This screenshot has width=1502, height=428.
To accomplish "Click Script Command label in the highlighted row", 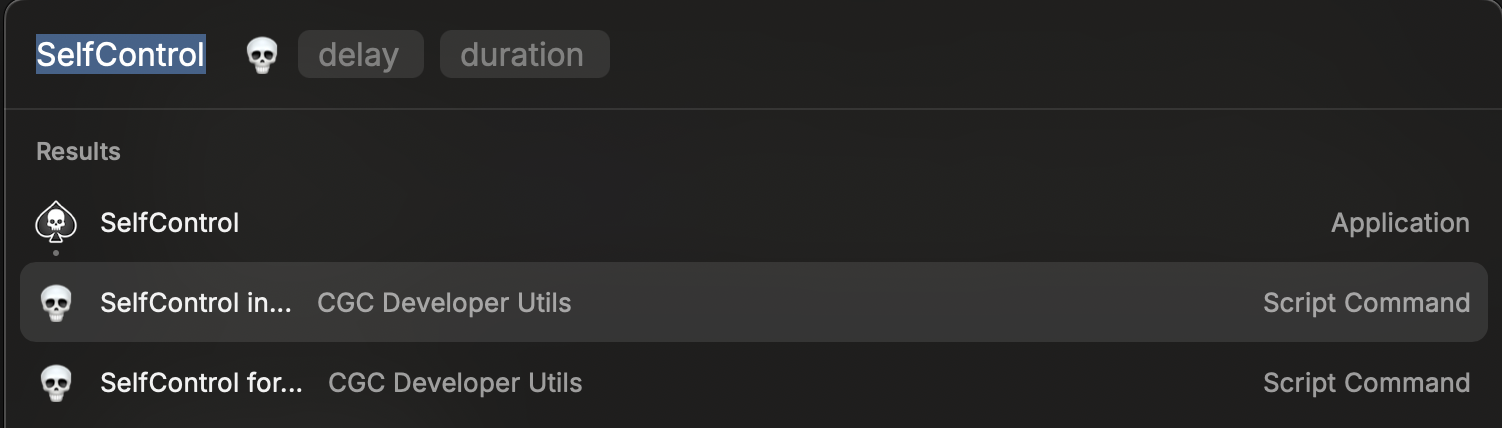I will [x=1366, y=303].
